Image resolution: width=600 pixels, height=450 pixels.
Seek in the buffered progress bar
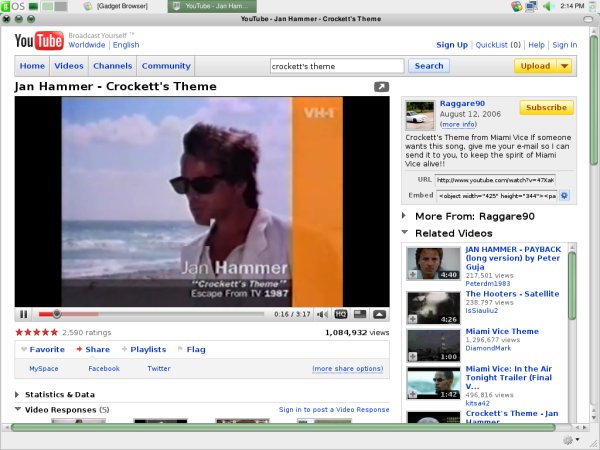point(80,314)
